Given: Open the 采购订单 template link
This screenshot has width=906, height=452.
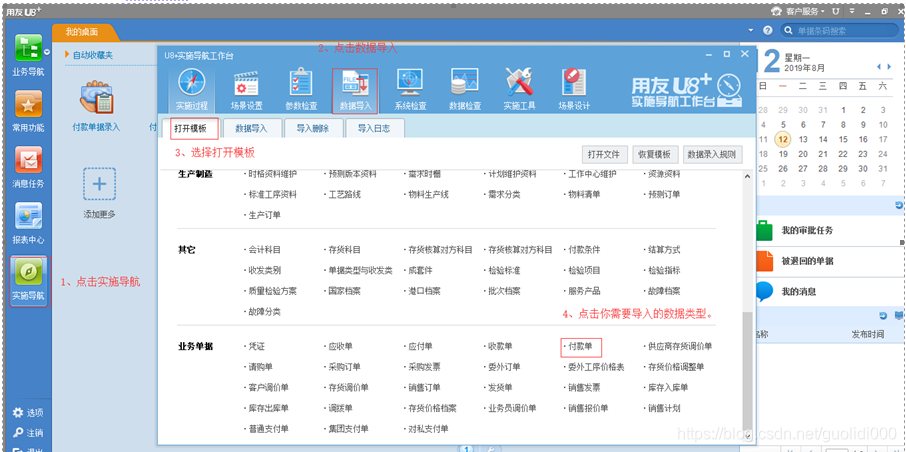Looking at the screenshot, I should (344, 367).
